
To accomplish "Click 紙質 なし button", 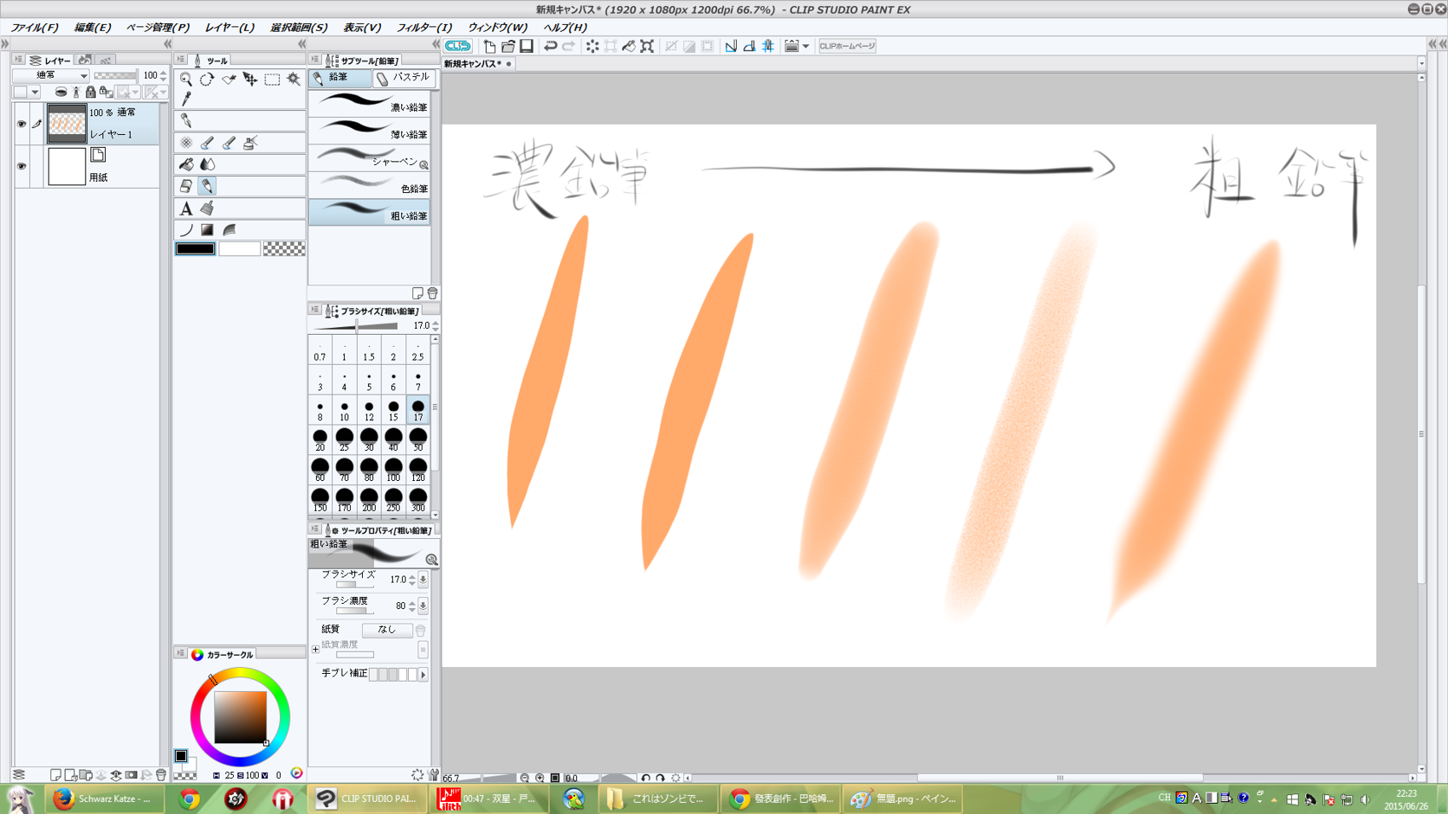I will 387,631.
